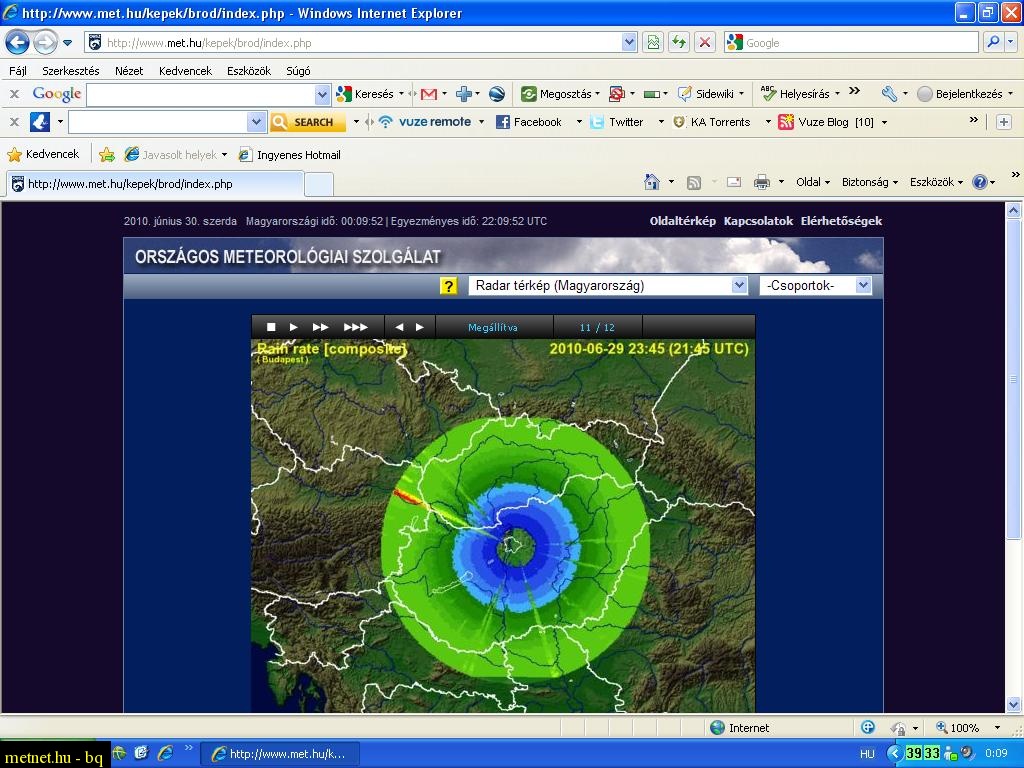Click the orange SEARCH button

click(x=307, y=122)
